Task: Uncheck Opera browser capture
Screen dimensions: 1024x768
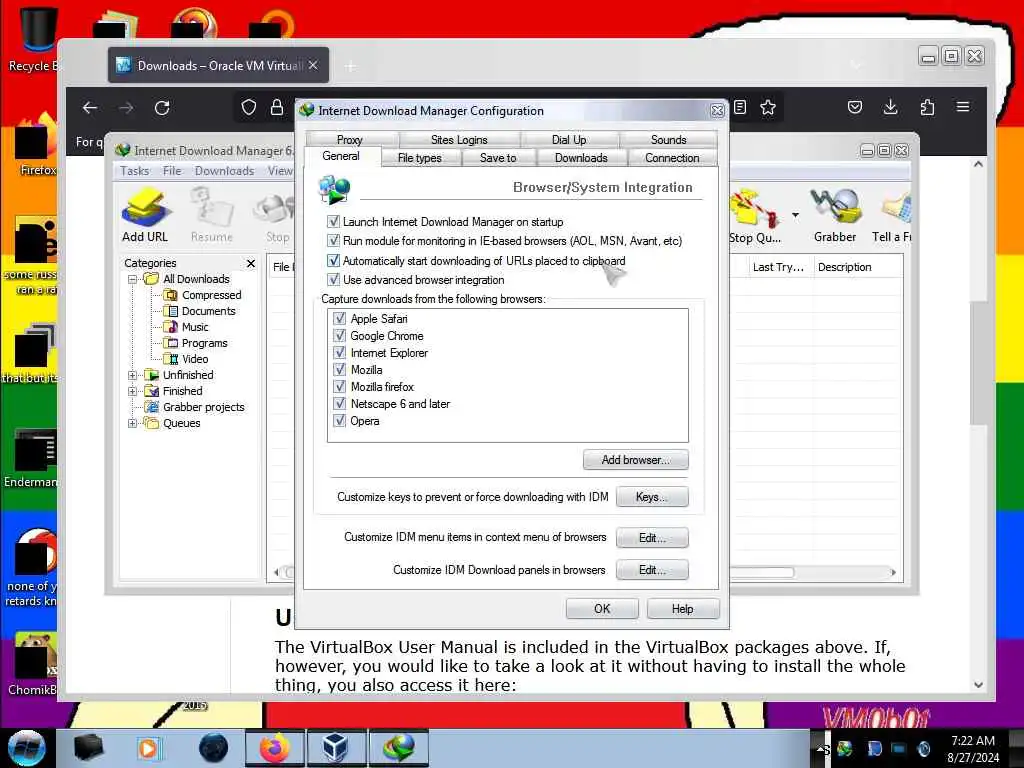Action: (x=340, y=420)
